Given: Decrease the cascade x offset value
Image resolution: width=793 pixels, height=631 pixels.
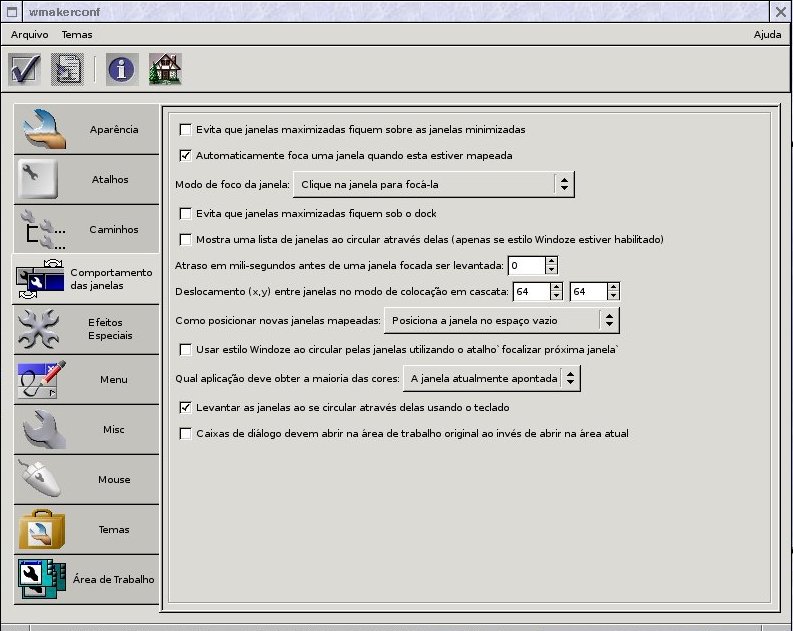Looking at the screenshot, I should click(556, 296).
